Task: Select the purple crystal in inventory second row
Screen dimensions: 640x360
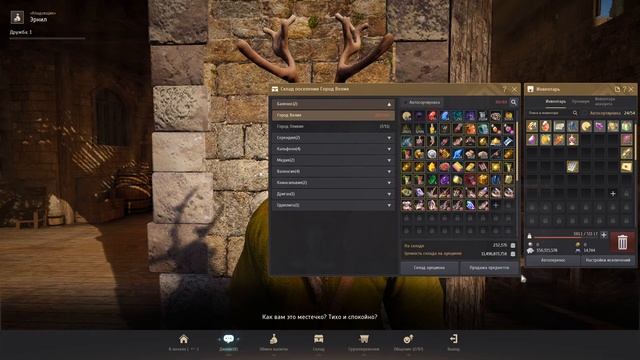Action: tap(532, 140)
